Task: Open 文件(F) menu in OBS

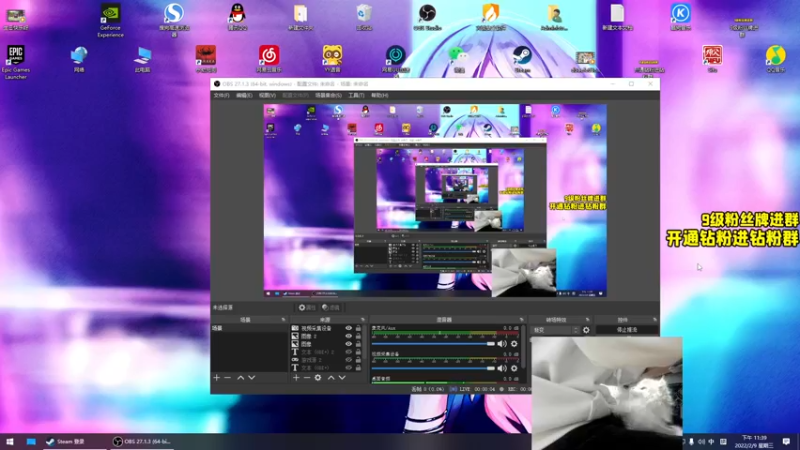Action: pos(221,95)
